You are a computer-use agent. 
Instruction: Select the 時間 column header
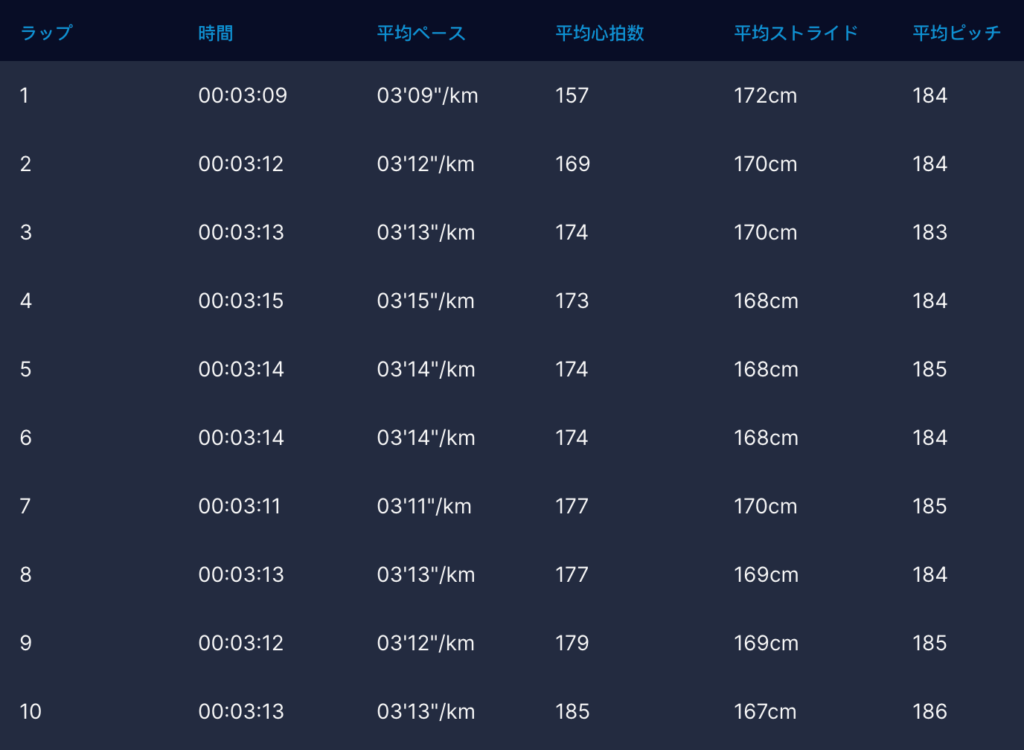point(215,33)
